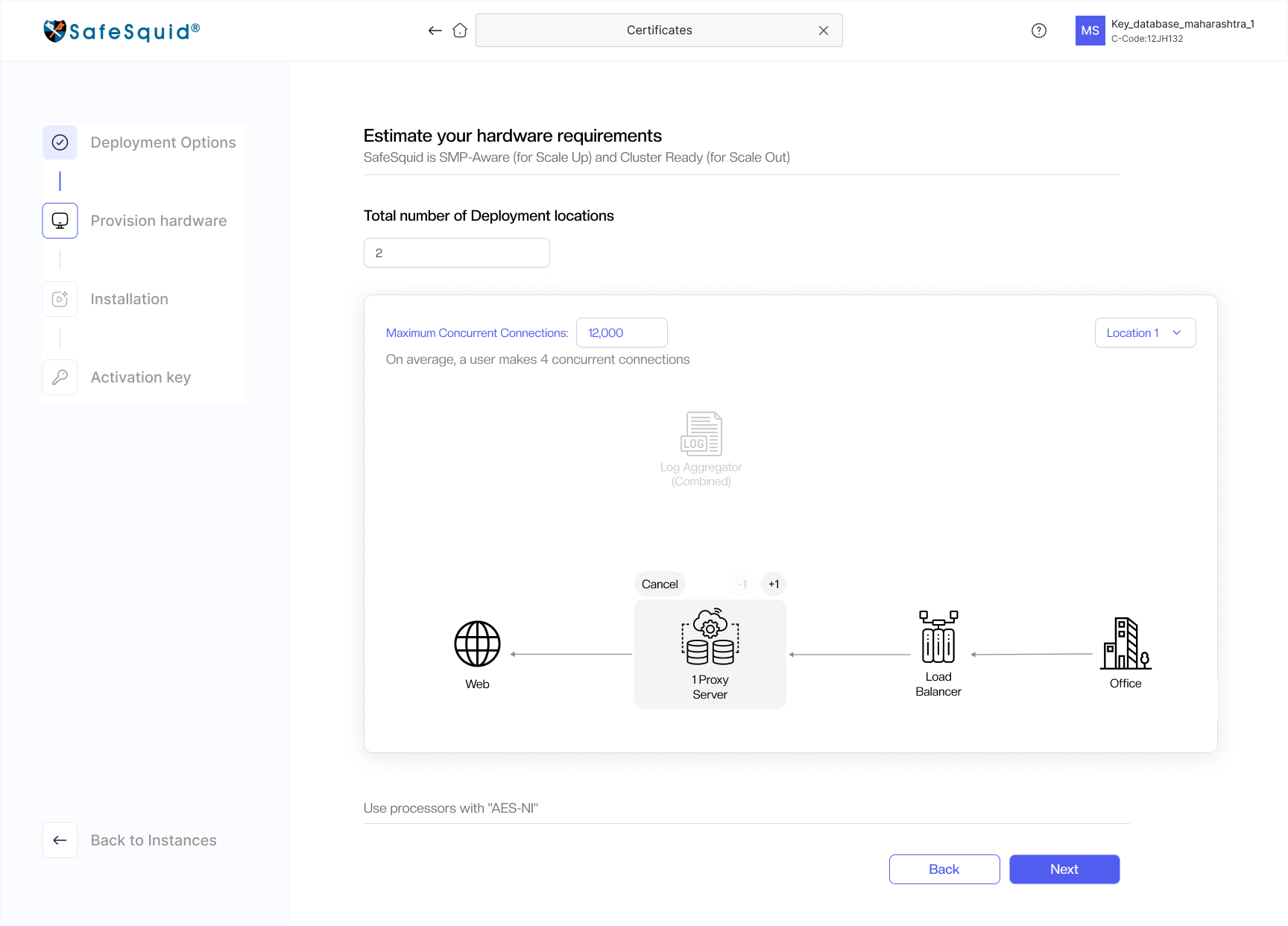Click the Office building icon

1126,643
